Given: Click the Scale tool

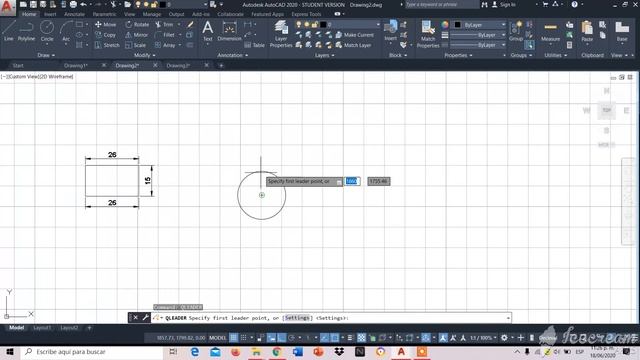Looking at the screenshot, I should click(x=136, y=45).
